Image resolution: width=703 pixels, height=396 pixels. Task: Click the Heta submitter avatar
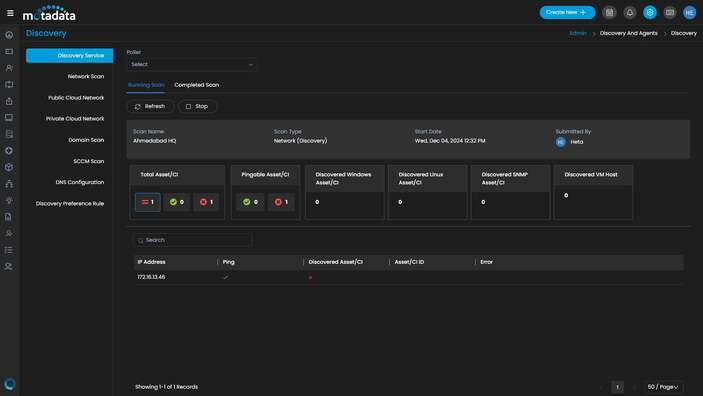coord(560,142)
